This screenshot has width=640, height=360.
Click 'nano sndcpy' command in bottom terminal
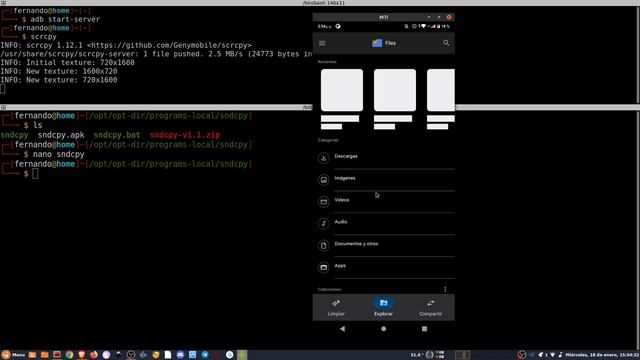coord(58,154)
